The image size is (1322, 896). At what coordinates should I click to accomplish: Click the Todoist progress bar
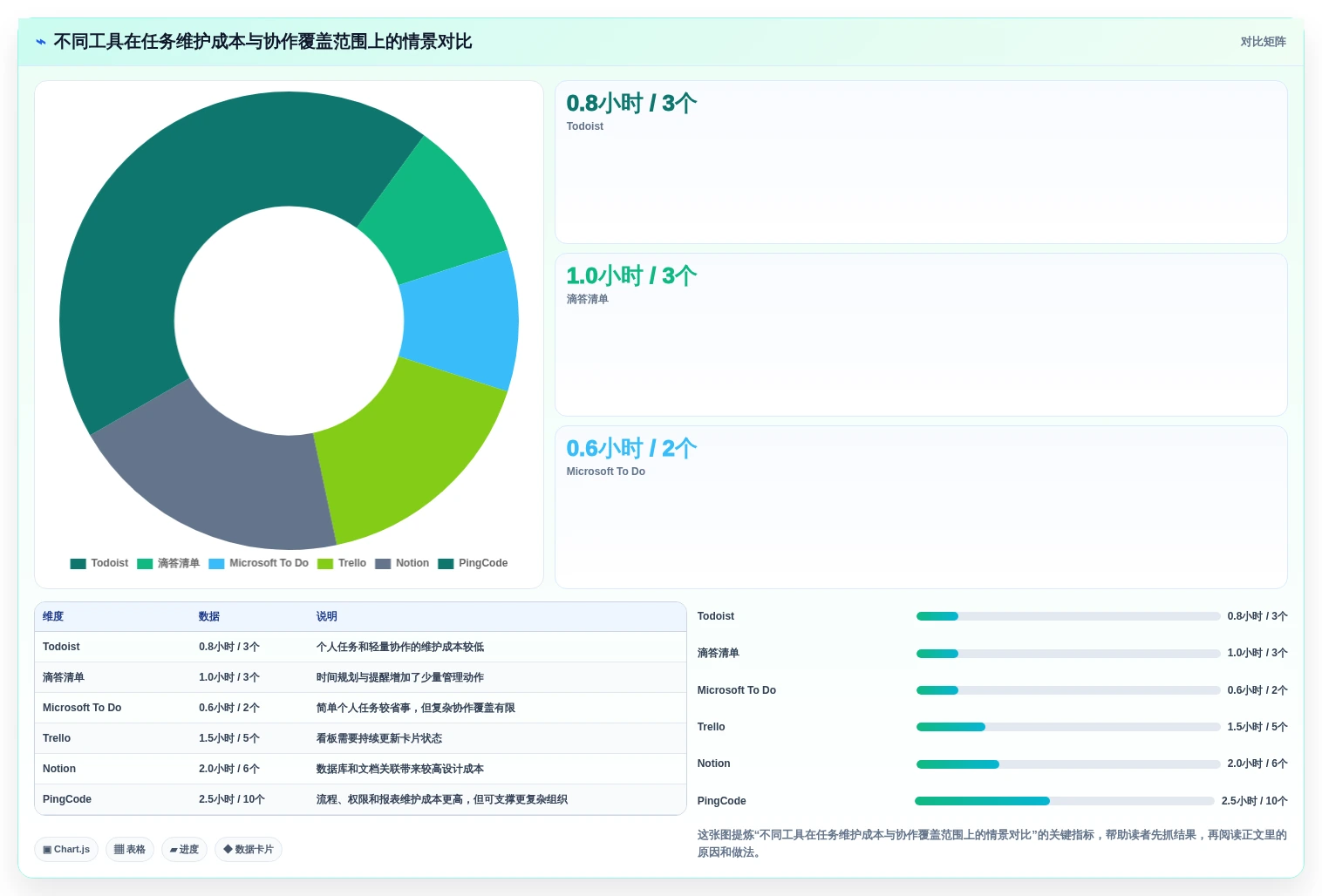[1068, 616]
